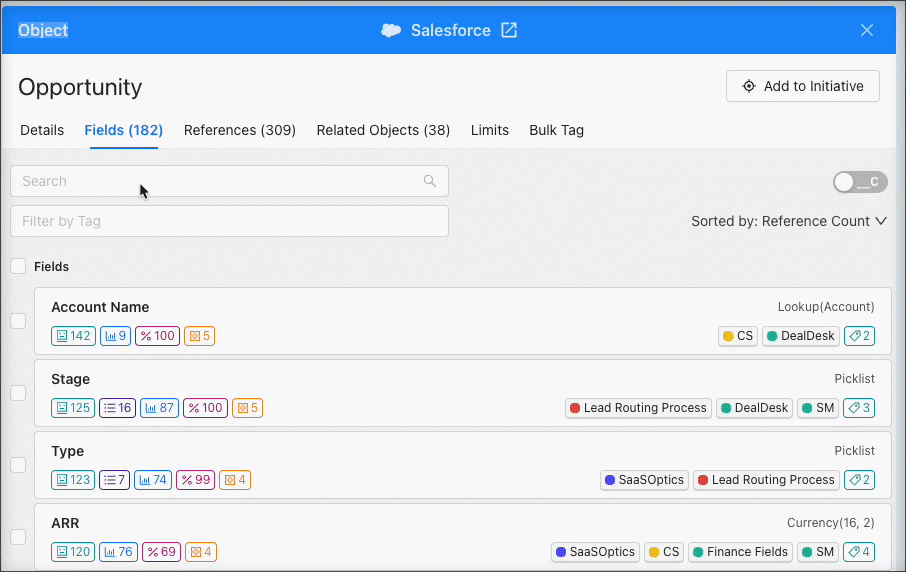The width and height of the screenshot is (906, 572).
Task: Click the SaaSOptics tag on Type
Action: pos(644,480)
